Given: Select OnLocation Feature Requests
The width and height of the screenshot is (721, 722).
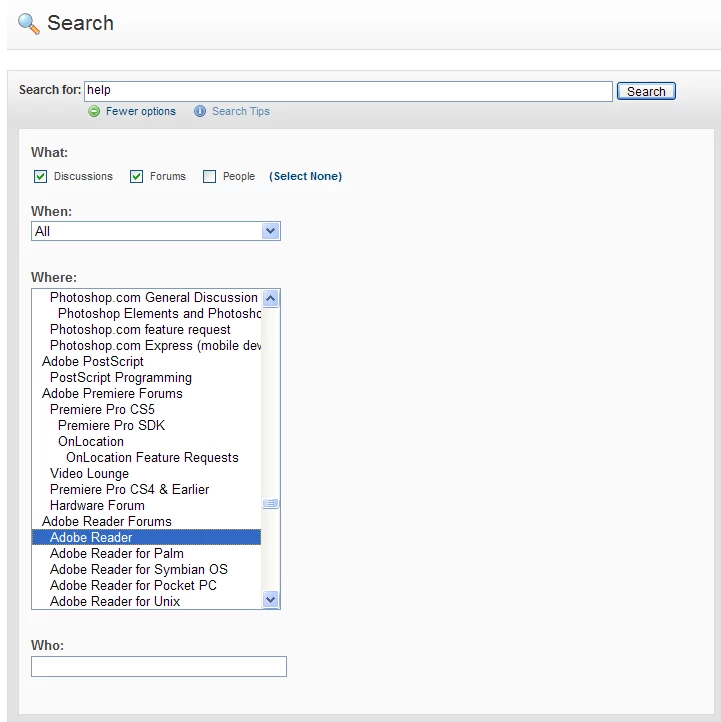Looking at the screenshot, I should coord(146,458).
